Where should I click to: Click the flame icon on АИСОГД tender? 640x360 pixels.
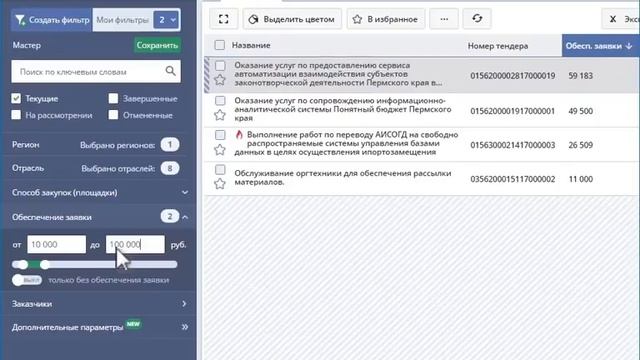[x=239, y=134]
